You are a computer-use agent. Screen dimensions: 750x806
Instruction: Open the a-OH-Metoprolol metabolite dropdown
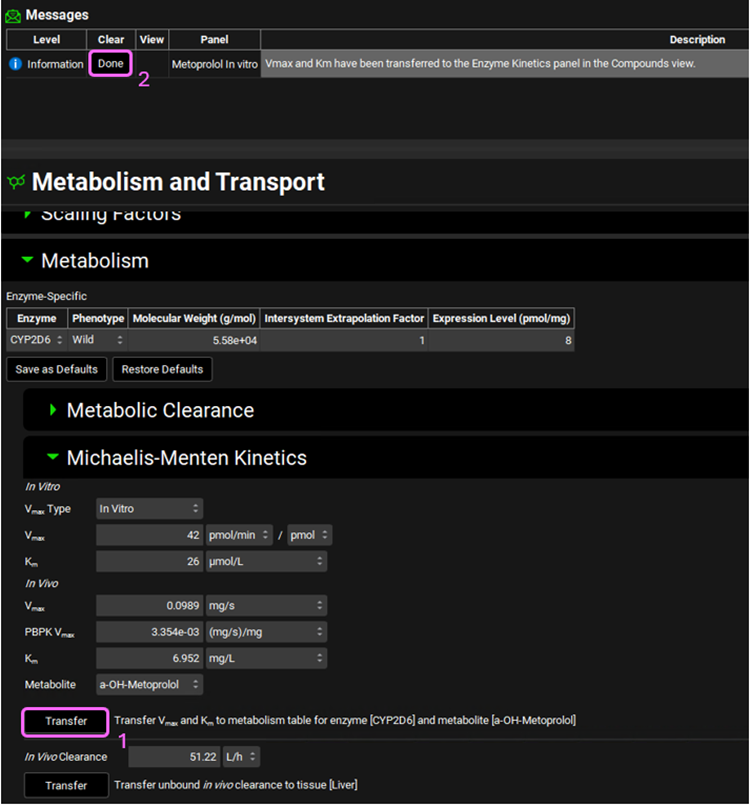[x=149, y=685]
